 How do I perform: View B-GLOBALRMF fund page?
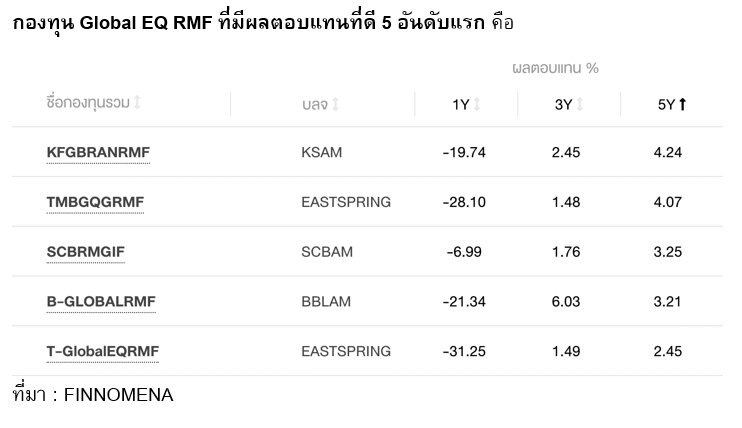tap(101, 301)
